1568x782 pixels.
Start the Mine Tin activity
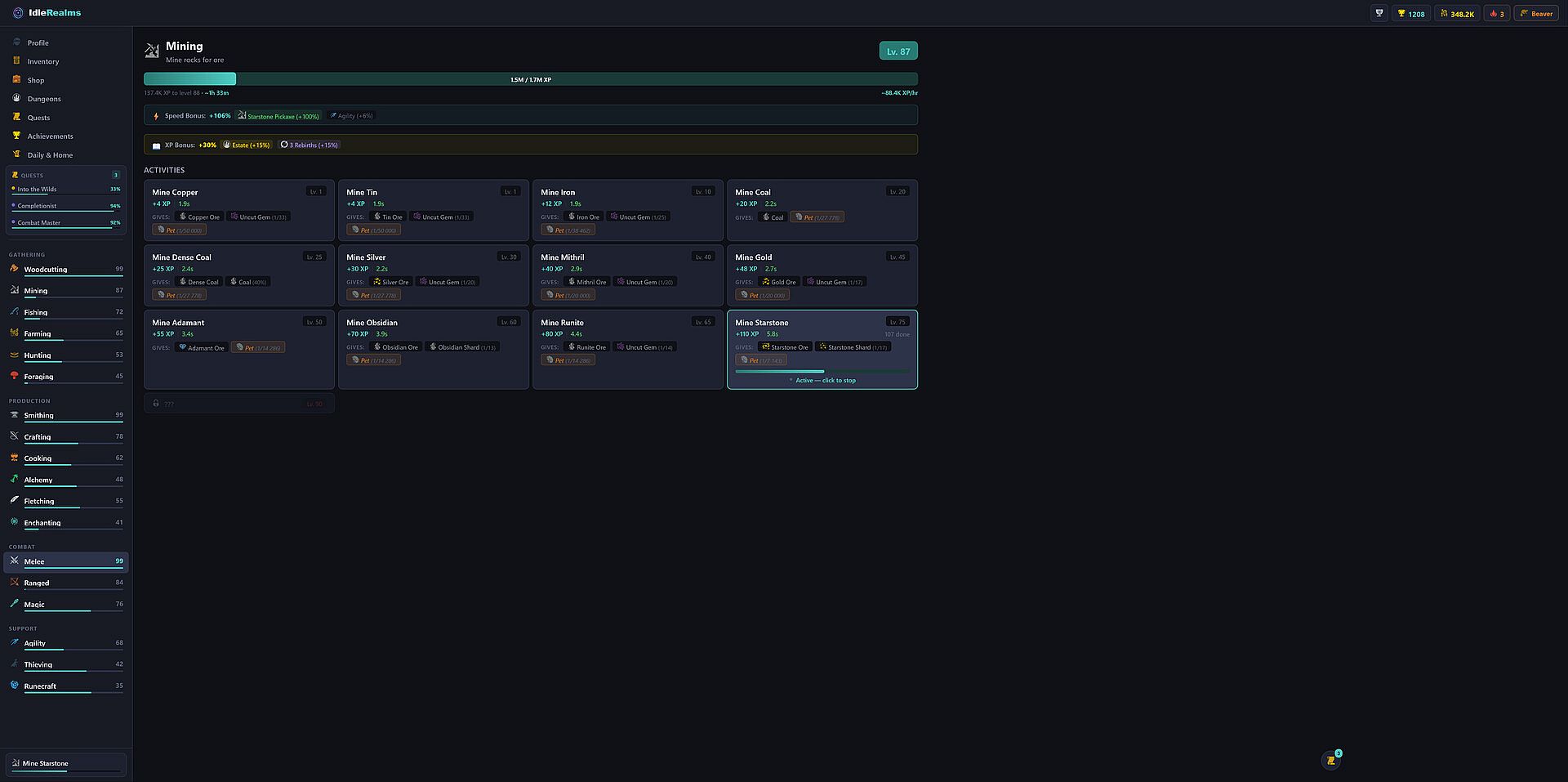[x=434, y=210]
